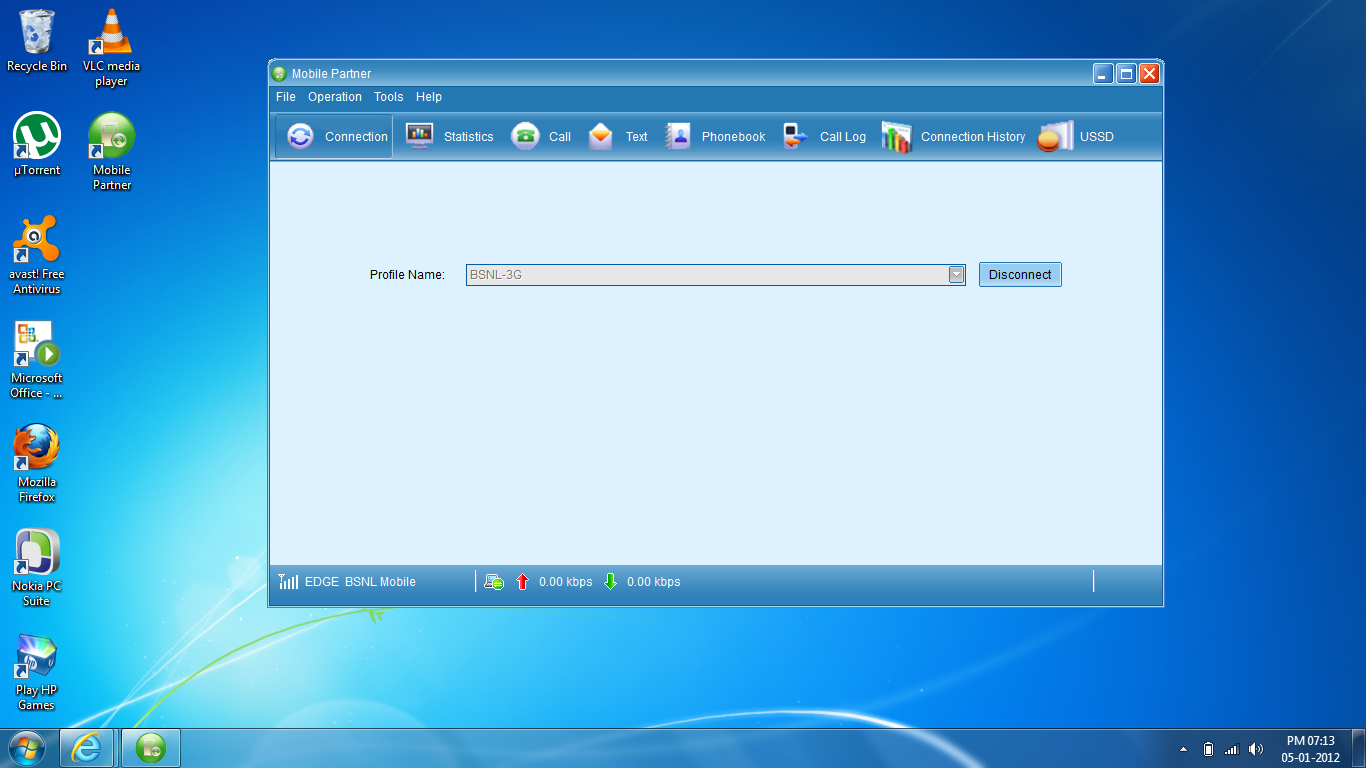Open the Tools menu
This screenshot has width=1366, height=768.
[x=389, y=97]
